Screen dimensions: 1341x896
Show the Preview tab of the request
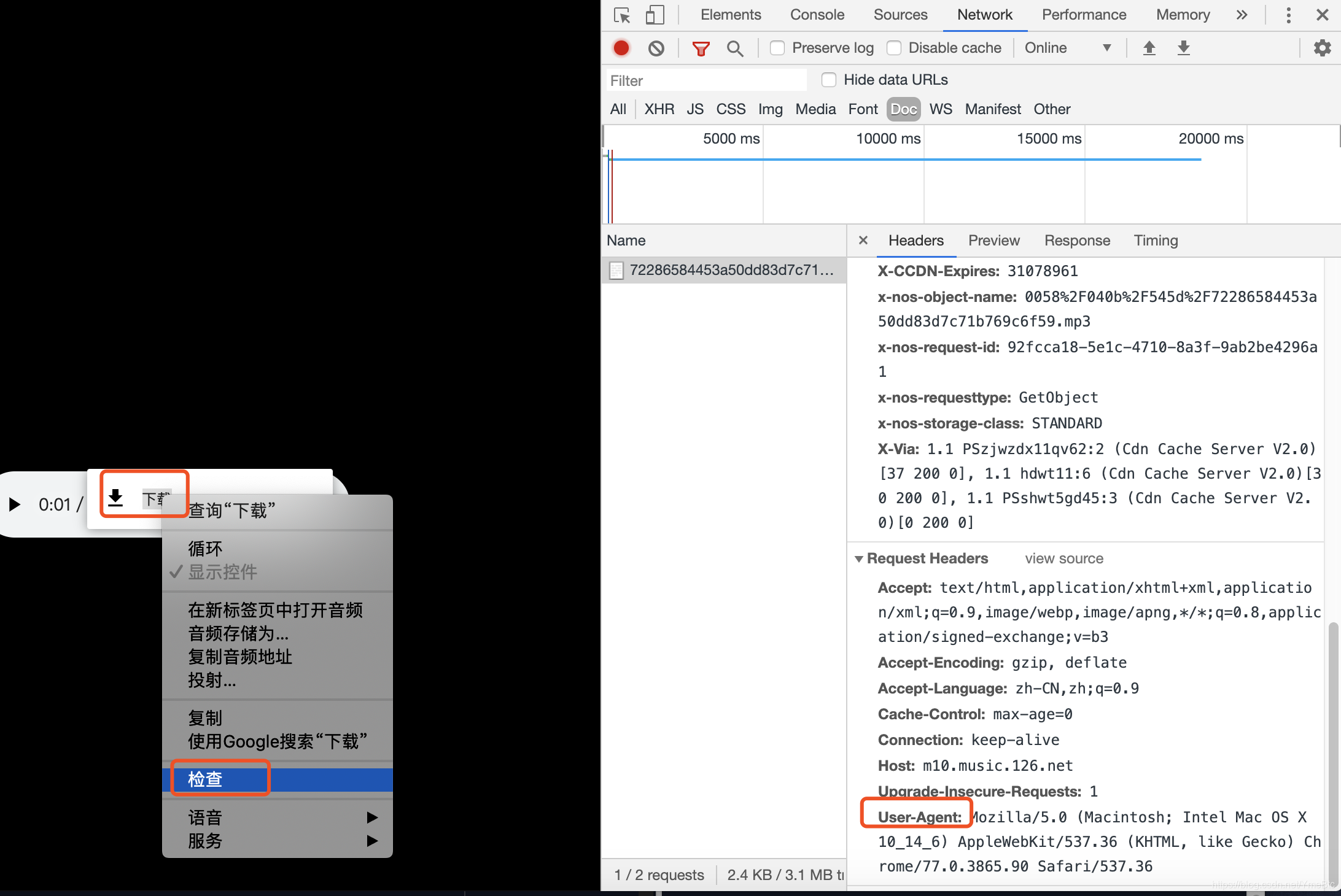pos(993,240)
